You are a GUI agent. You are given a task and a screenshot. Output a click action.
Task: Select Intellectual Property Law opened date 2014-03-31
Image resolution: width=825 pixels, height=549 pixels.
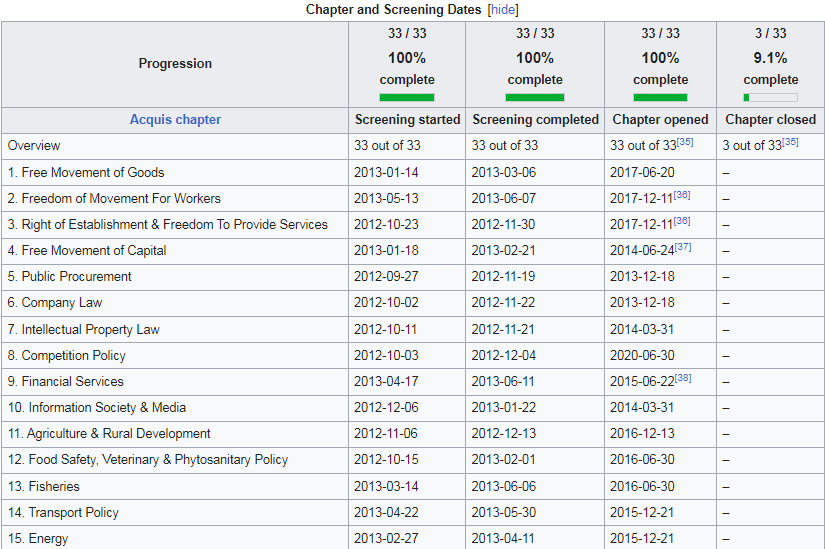coord(642,330)
